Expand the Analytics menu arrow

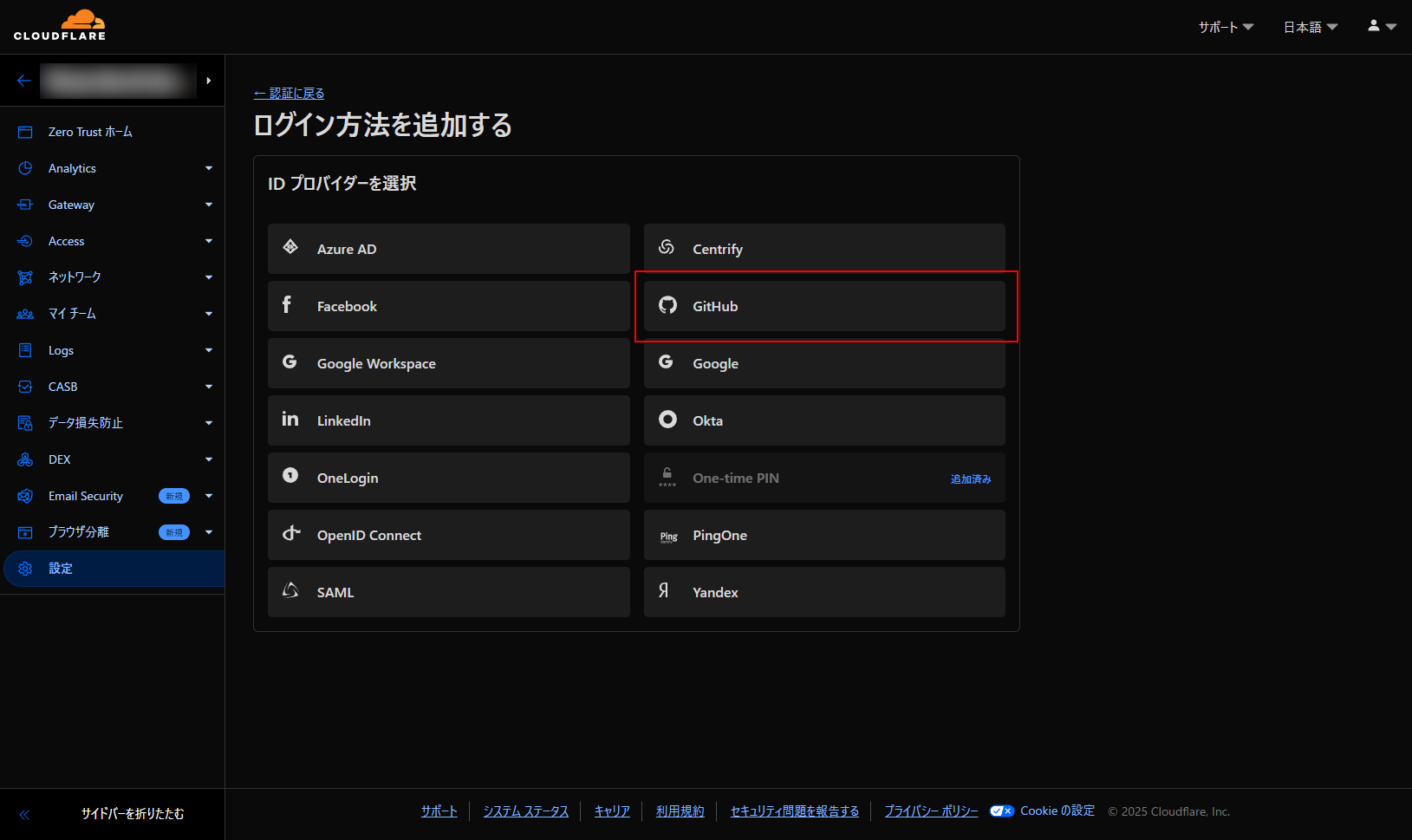[209, 168]
